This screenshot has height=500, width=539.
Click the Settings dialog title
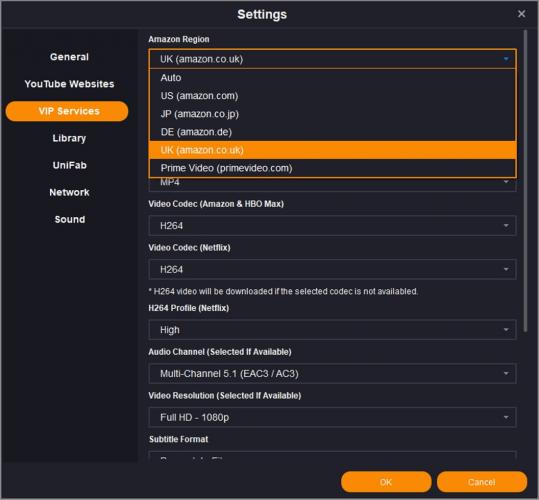pos(262,14)
